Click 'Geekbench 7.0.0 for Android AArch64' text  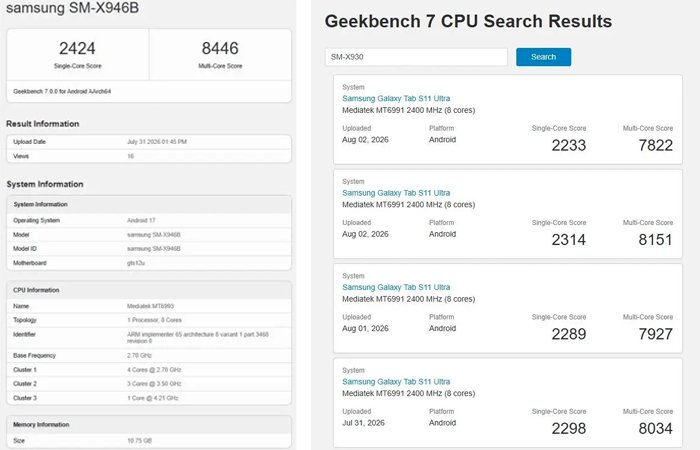pyautogui.click(x=62, y=91)
